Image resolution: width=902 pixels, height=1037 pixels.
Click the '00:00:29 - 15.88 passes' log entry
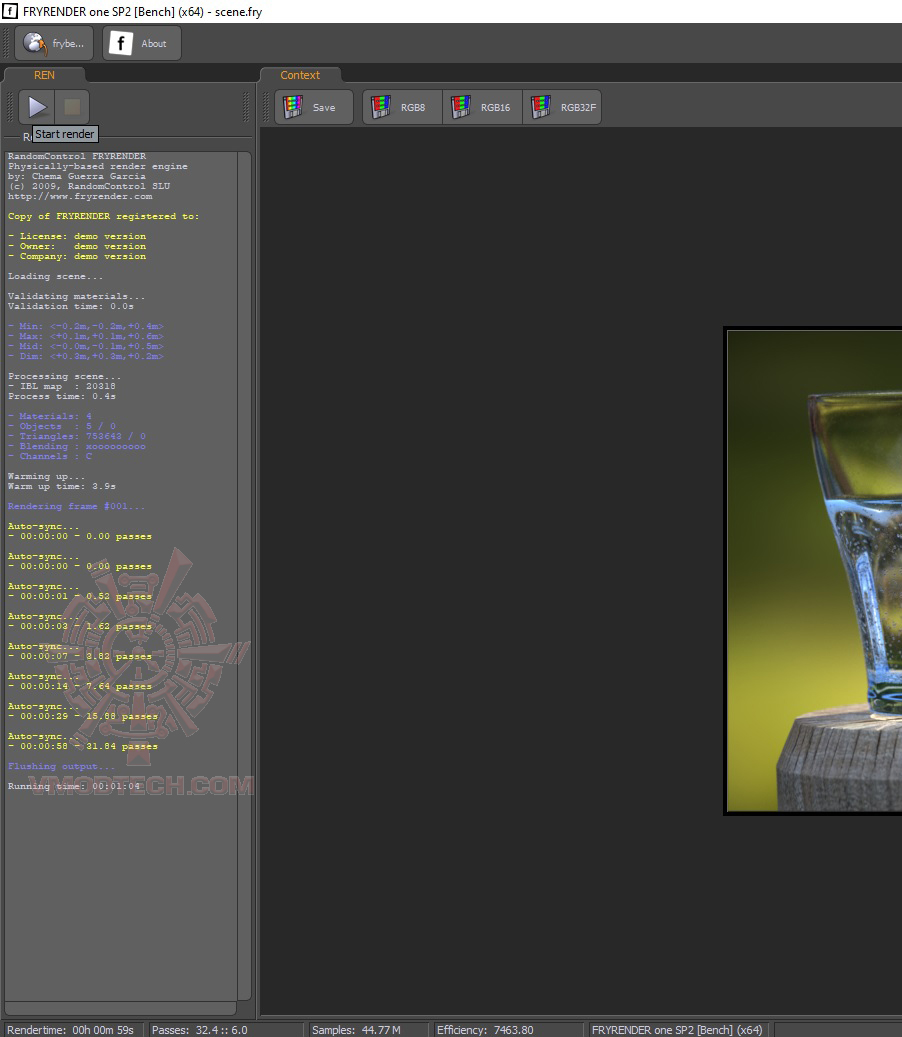coord(83,717)
